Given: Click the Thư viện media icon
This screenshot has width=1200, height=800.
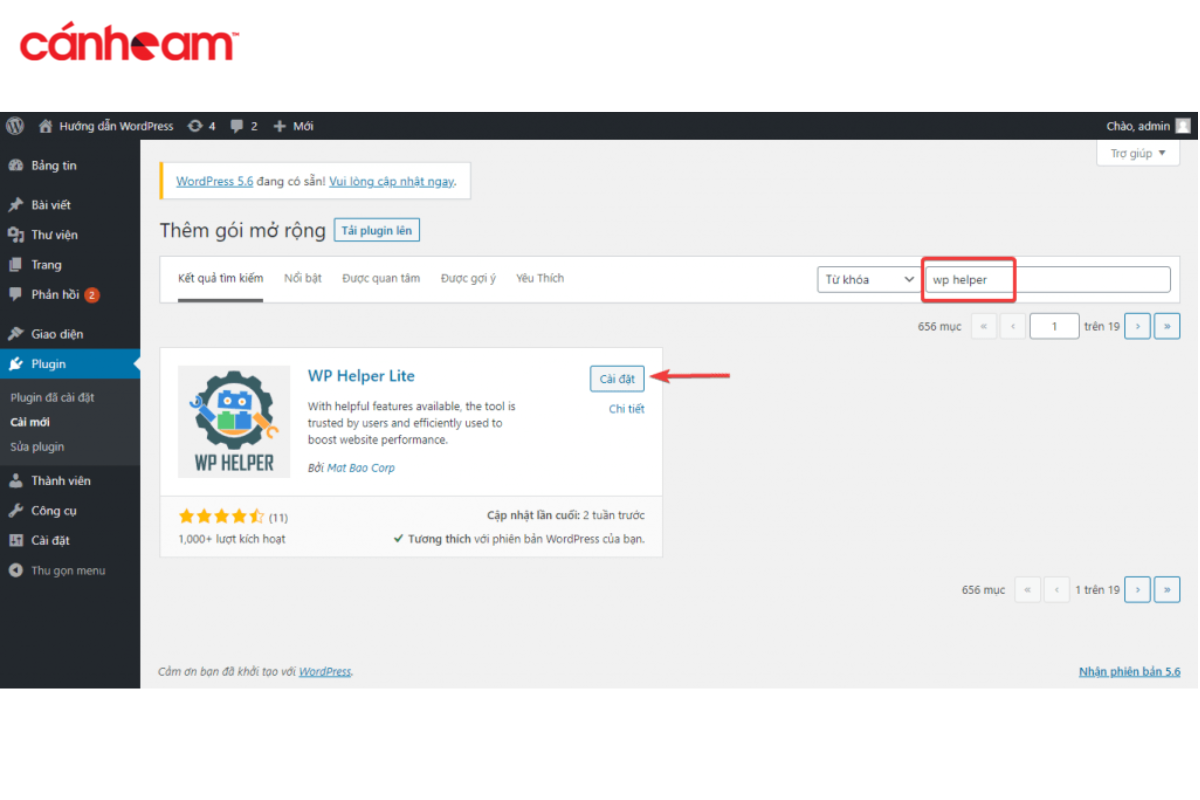Looking at the screenshot, I should pos(16,235).
